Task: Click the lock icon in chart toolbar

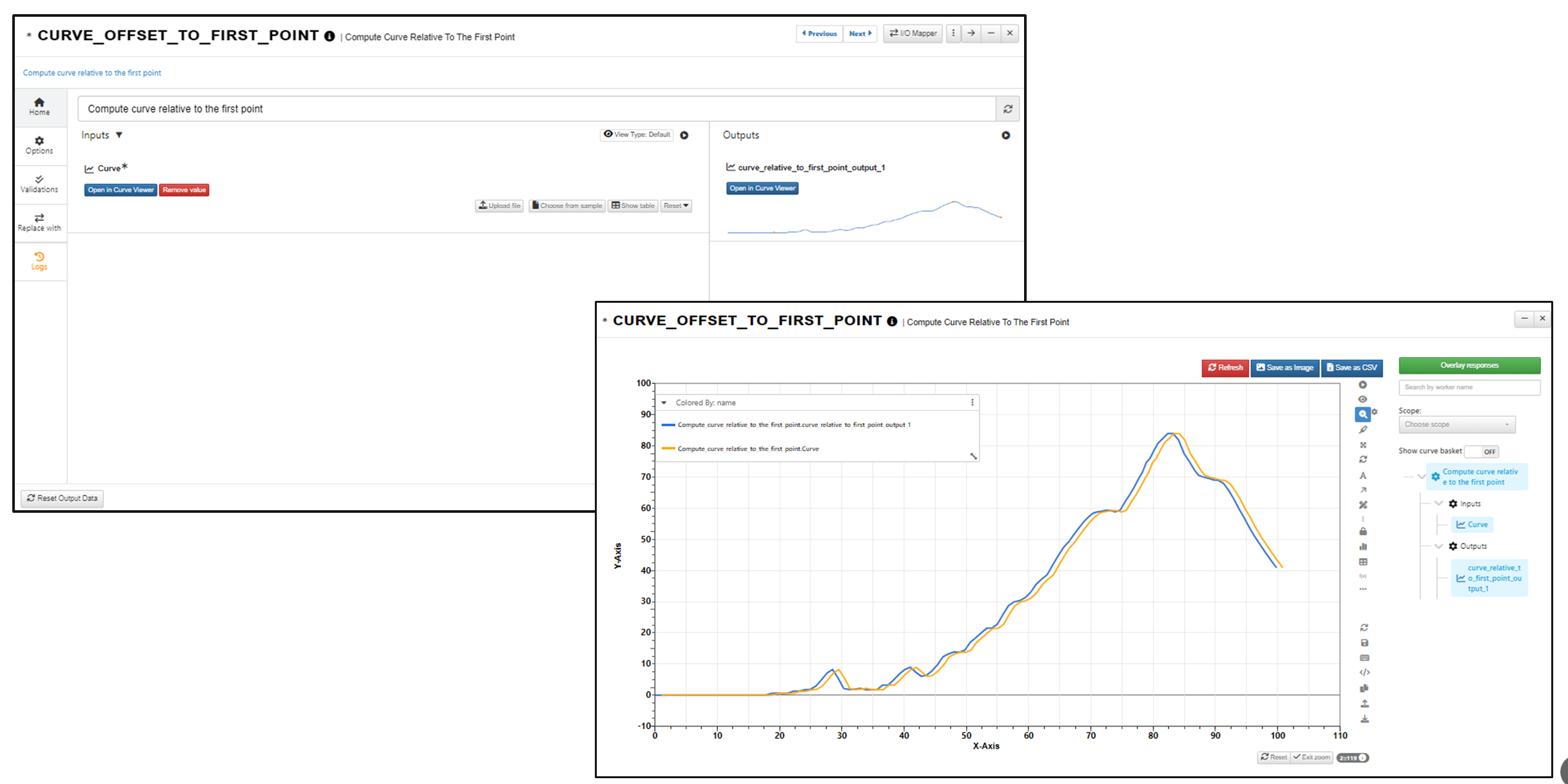Action: pos(1363,531)
